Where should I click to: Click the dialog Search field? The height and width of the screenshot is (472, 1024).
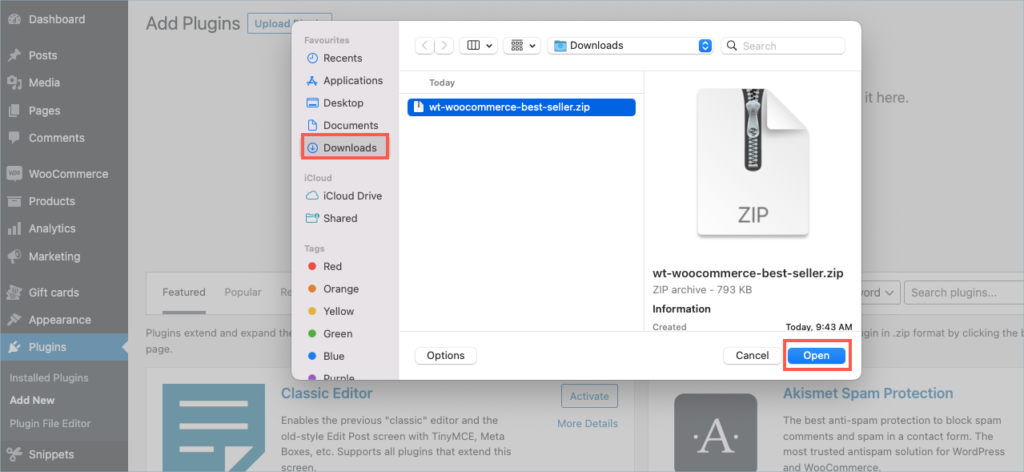coord(783,46)
